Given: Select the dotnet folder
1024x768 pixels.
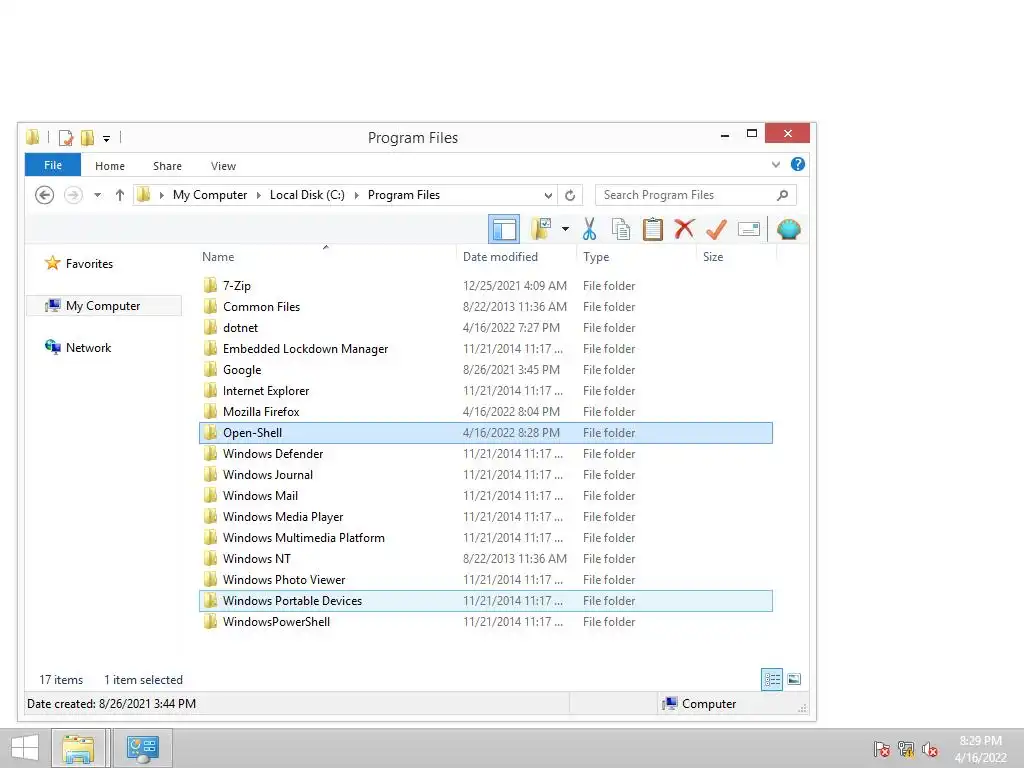Looking at the screenshot, I should [486, 328].
